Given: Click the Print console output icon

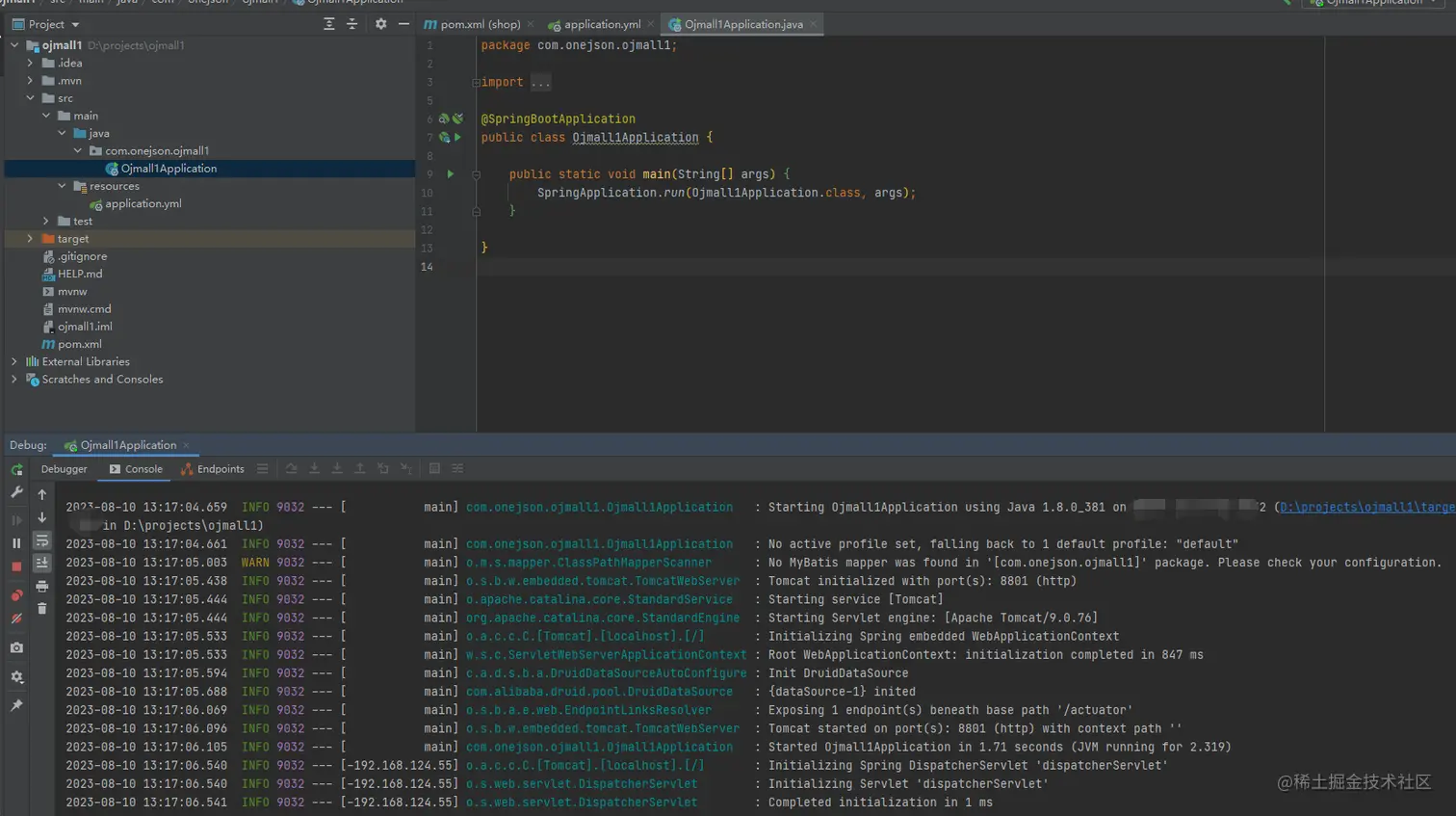Looking at the screenshot, I should (x=41, y=586).
